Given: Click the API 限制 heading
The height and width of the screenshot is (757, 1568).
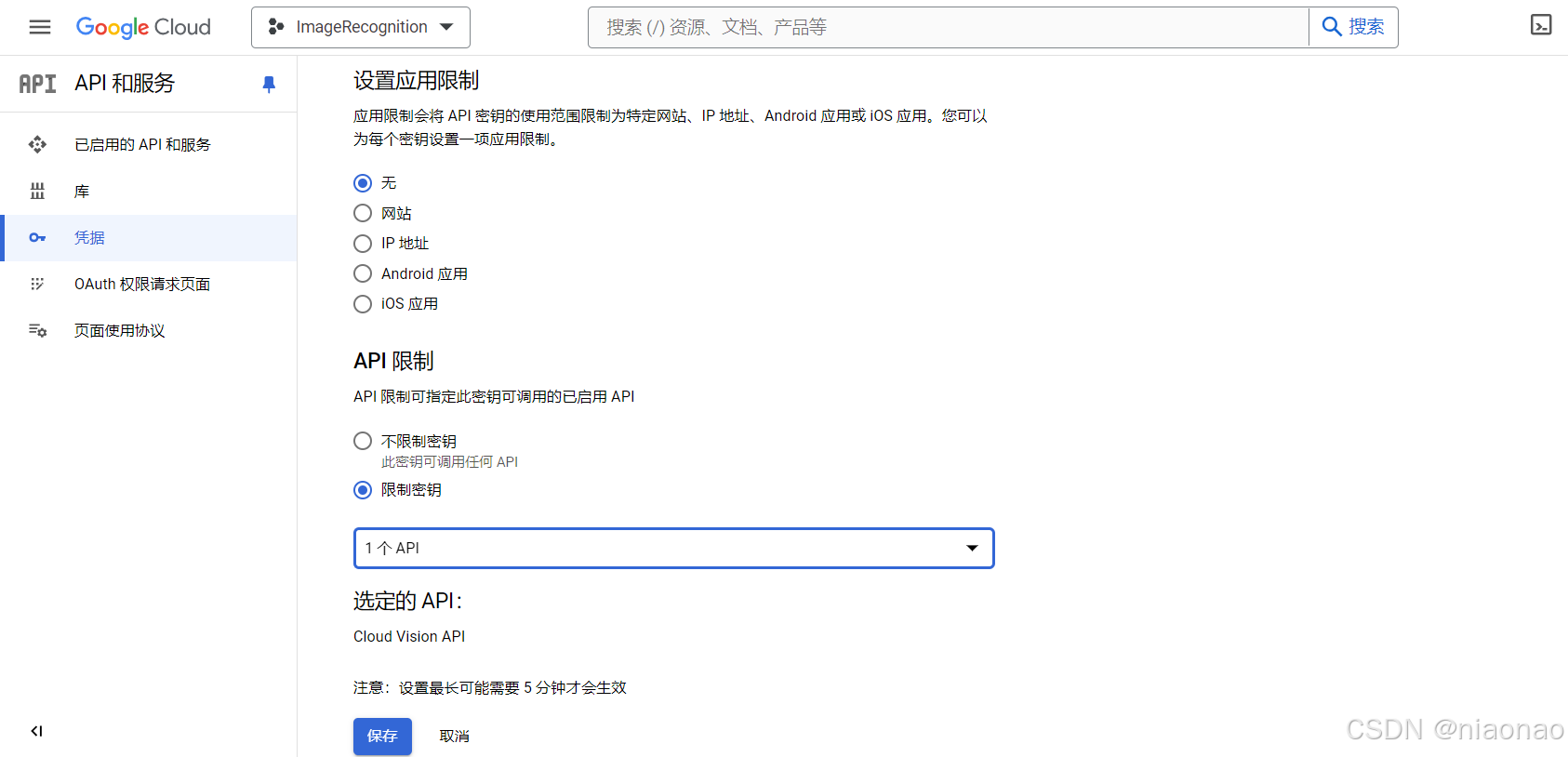Looking at the screenshot, I should click(x=393, y=361).
